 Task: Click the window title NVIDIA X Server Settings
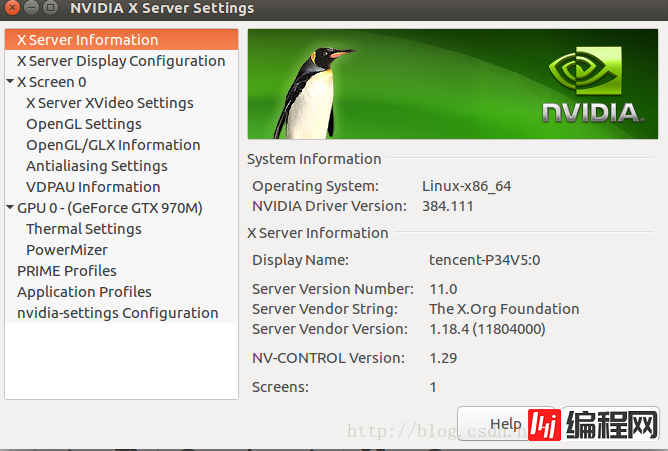162,8
